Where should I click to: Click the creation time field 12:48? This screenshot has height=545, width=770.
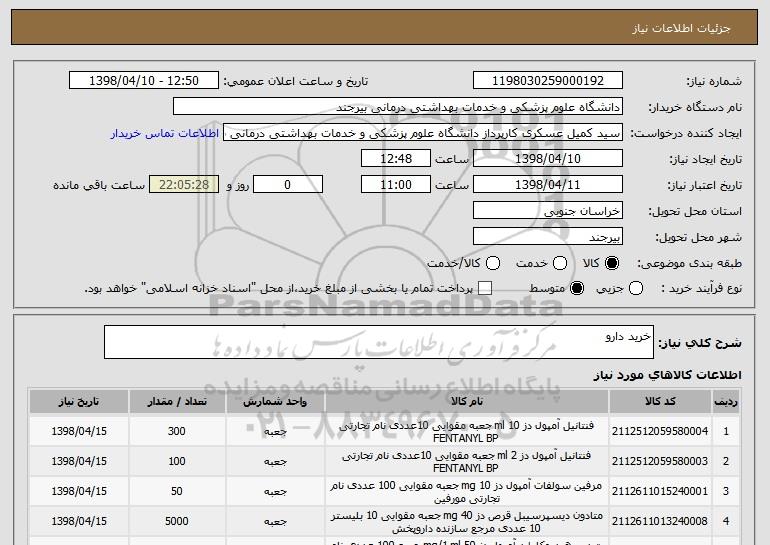[x=396, y=159]
